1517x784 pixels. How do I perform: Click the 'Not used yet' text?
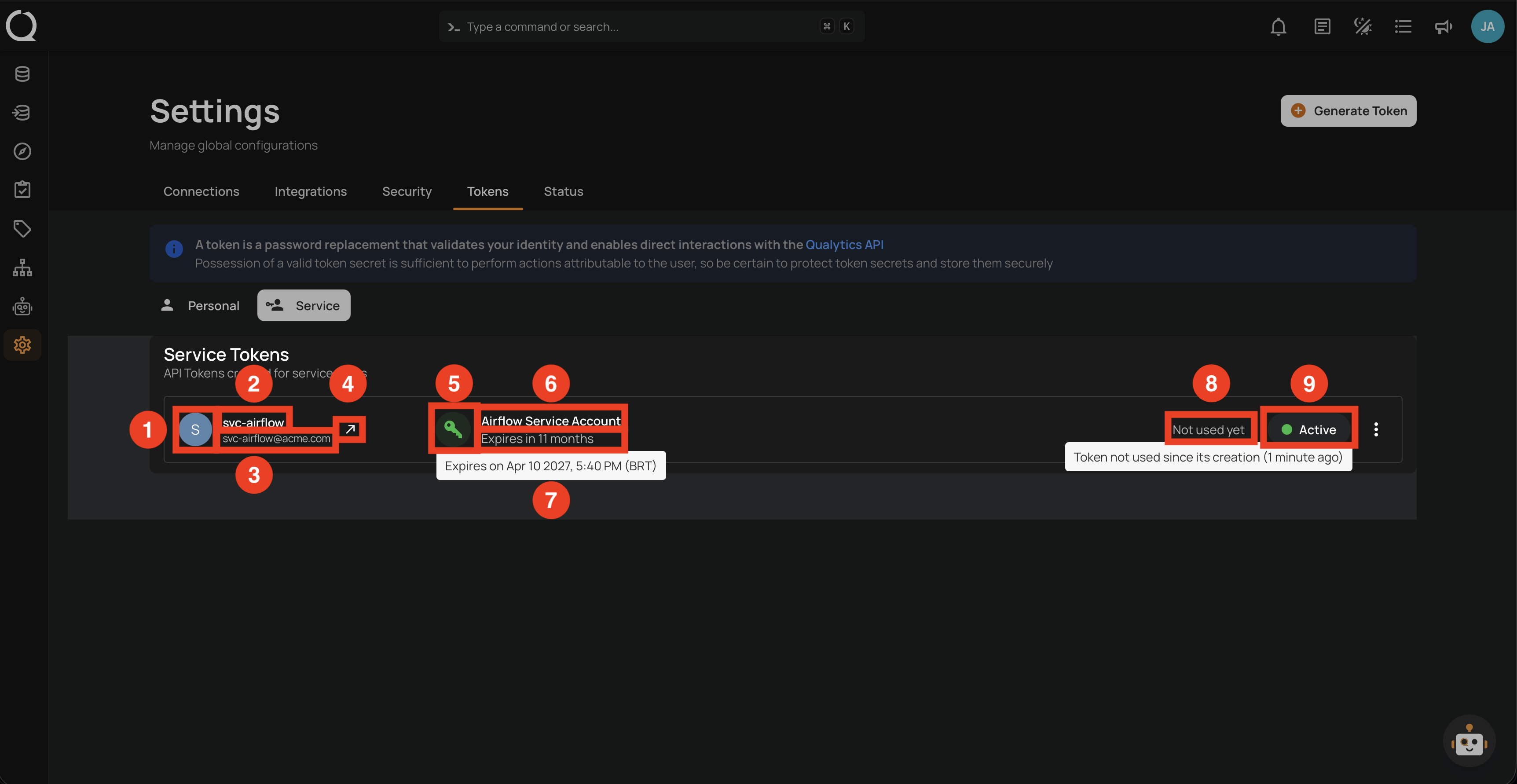[1208, 430]
